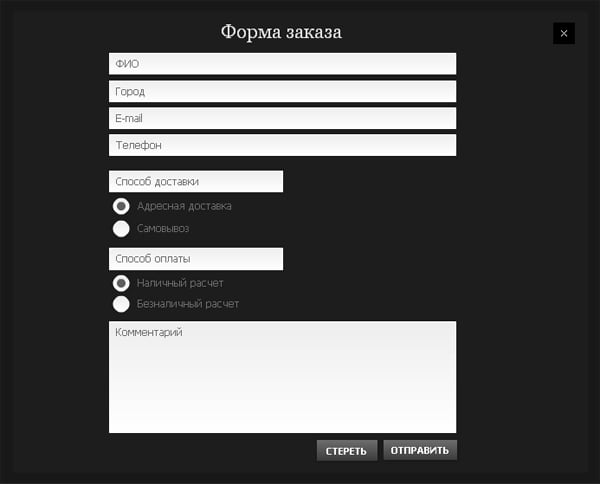Select the Наличный расчет radio button
This screenshot has width=600, height=485.
coord(121,283)
